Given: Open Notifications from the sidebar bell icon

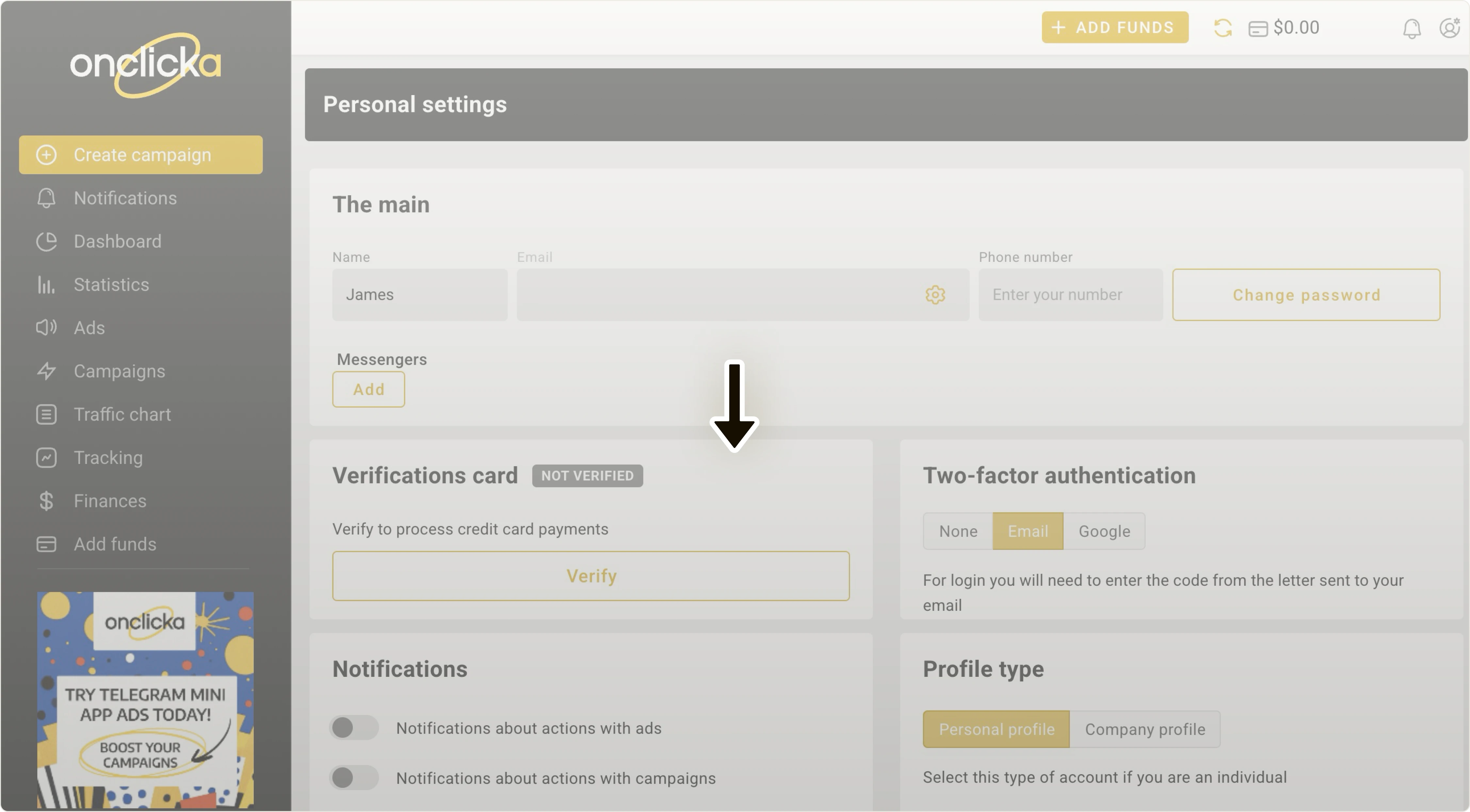Looking at the screenshot, I should tap(46, 198).
